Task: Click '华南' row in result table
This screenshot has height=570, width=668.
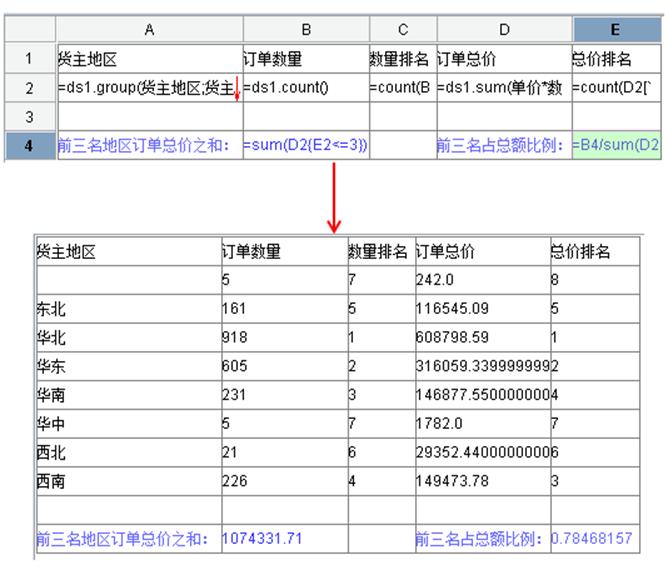Action: point(338,395)
